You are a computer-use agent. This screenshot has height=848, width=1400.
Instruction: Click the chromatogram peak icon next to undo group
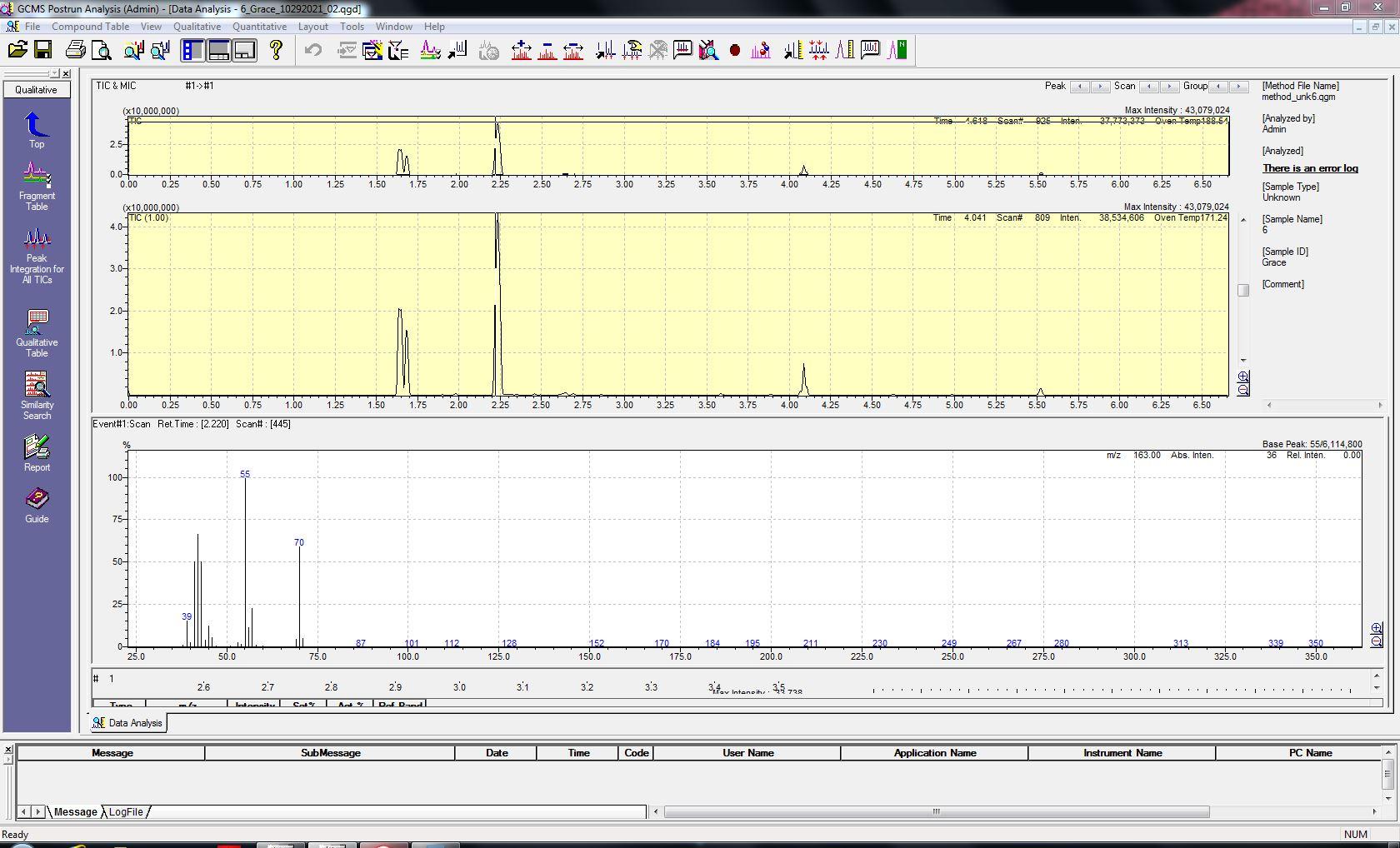click(x=430, y=50)
